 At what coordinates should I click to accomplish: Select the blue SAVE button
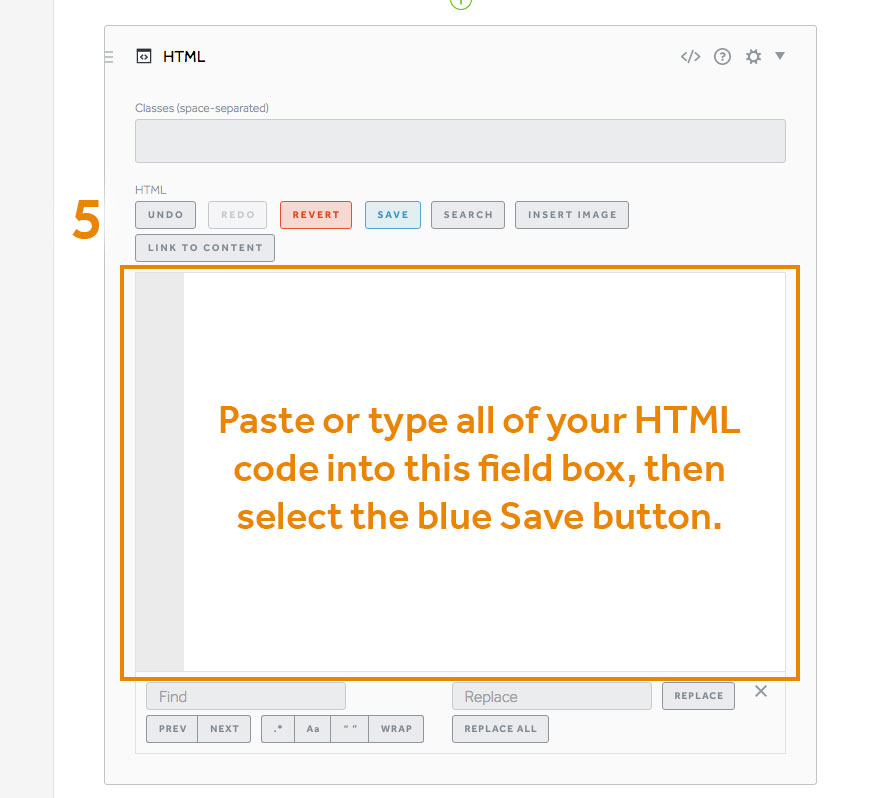392,214
